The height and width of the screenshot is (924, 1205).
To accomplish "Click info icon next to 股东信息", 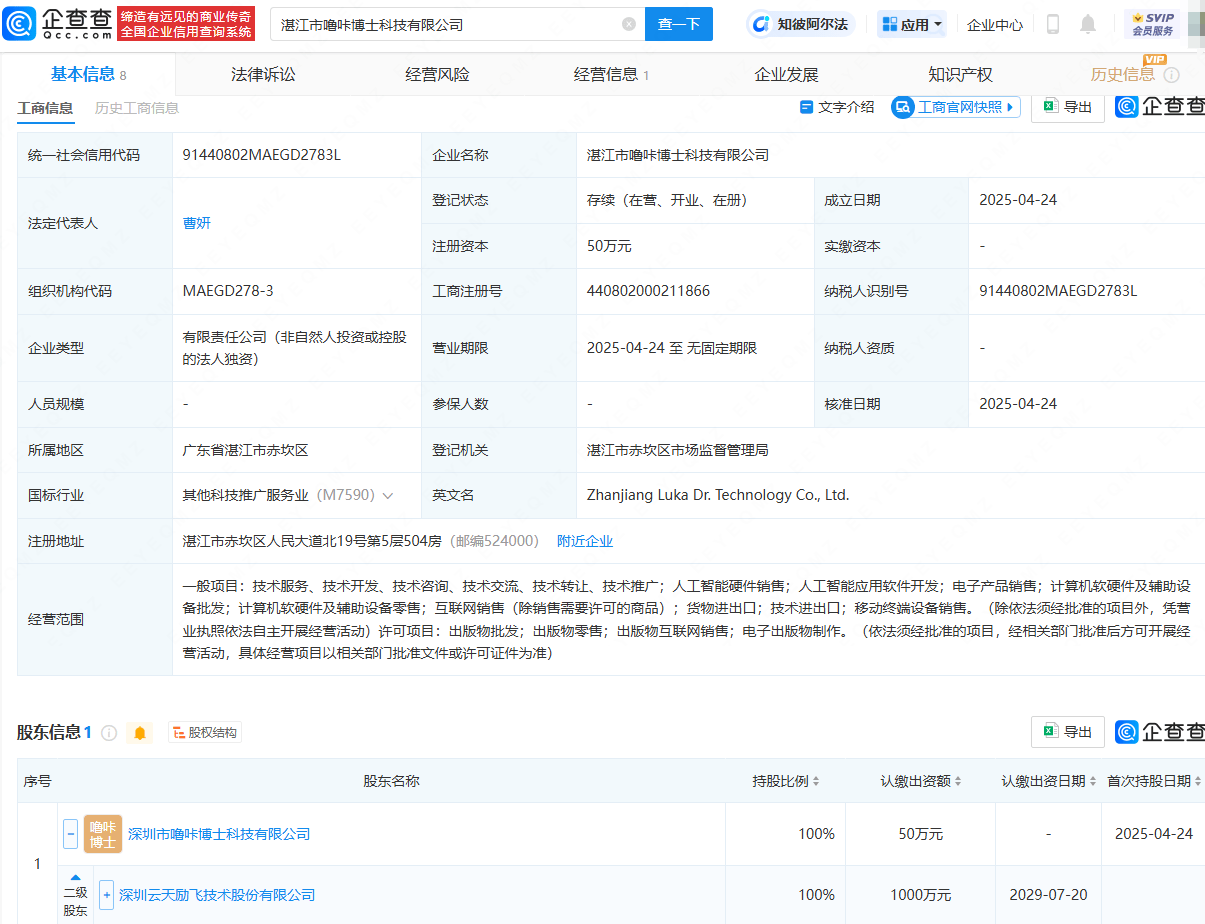I will (109, 733).
